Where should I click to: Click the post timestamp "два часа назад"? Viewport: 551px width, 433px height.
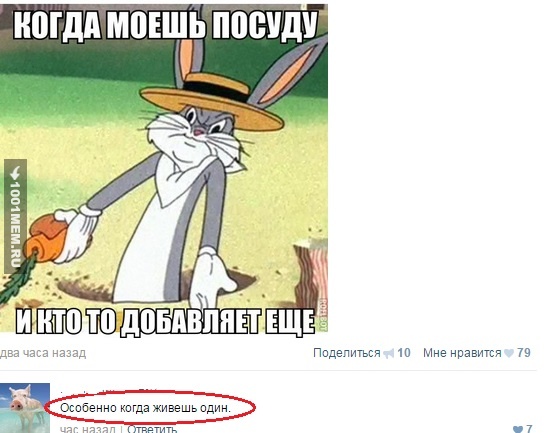tap(43, 353)
